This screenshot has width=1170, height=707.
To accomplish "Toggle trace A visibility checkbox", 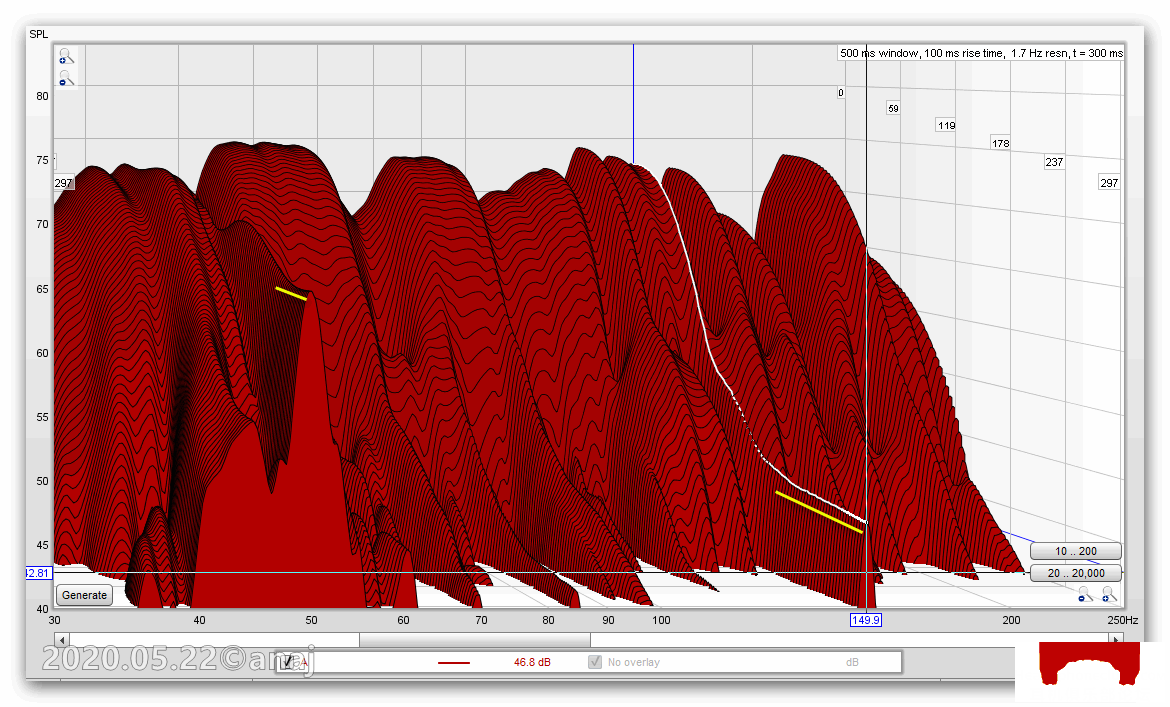I will coord(287,662).
